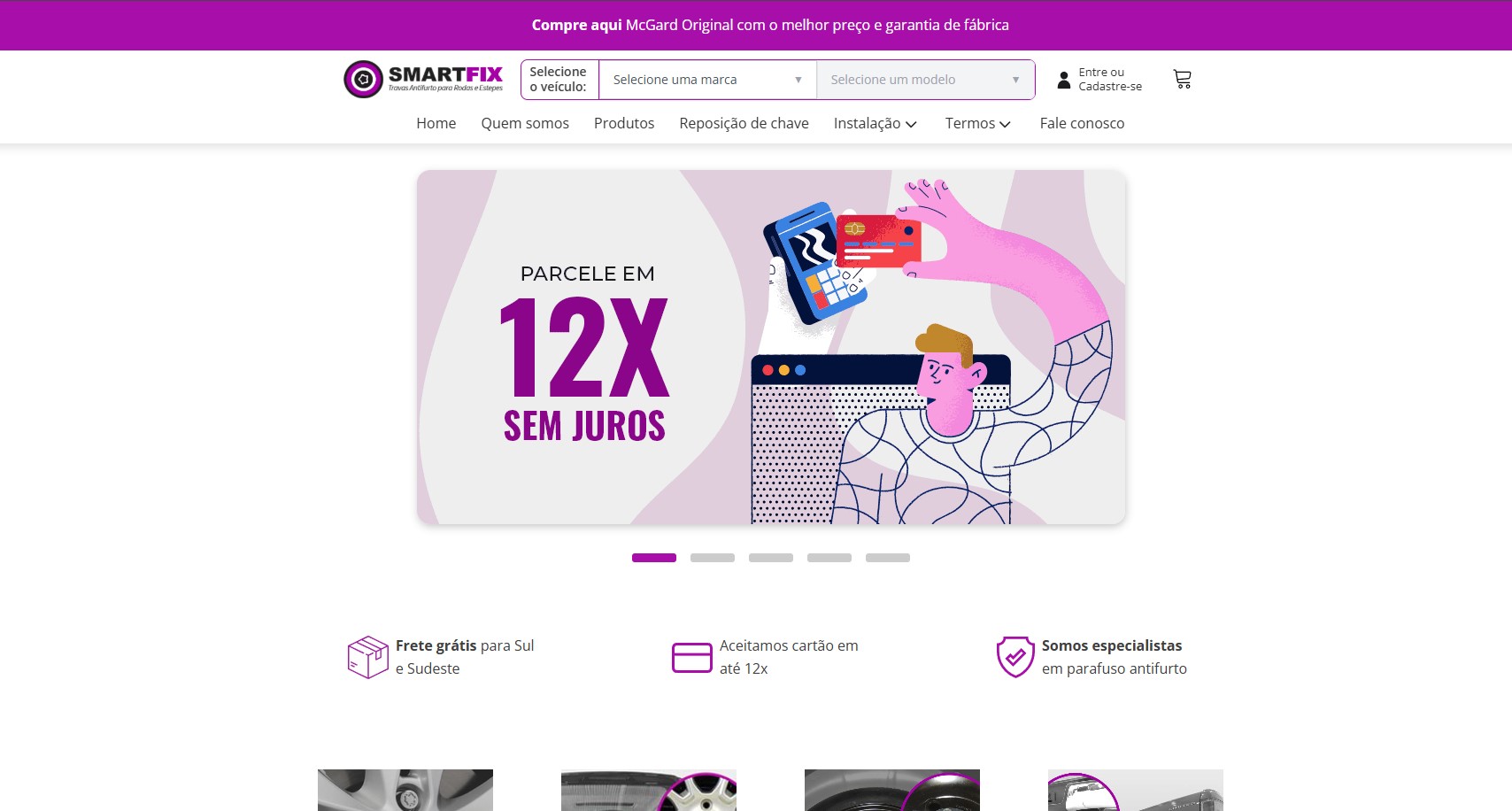Screen dimensions: 1512x811
Task: Click the SmartFix logo
Action: [x=423, y=79]
